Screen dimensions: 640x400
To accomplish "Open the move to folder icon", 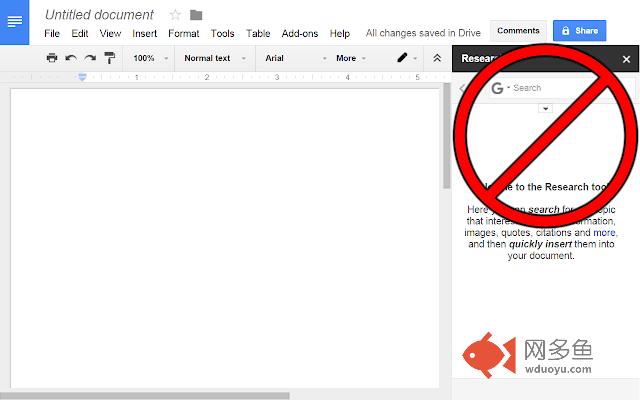I will (x=196, y=15).
